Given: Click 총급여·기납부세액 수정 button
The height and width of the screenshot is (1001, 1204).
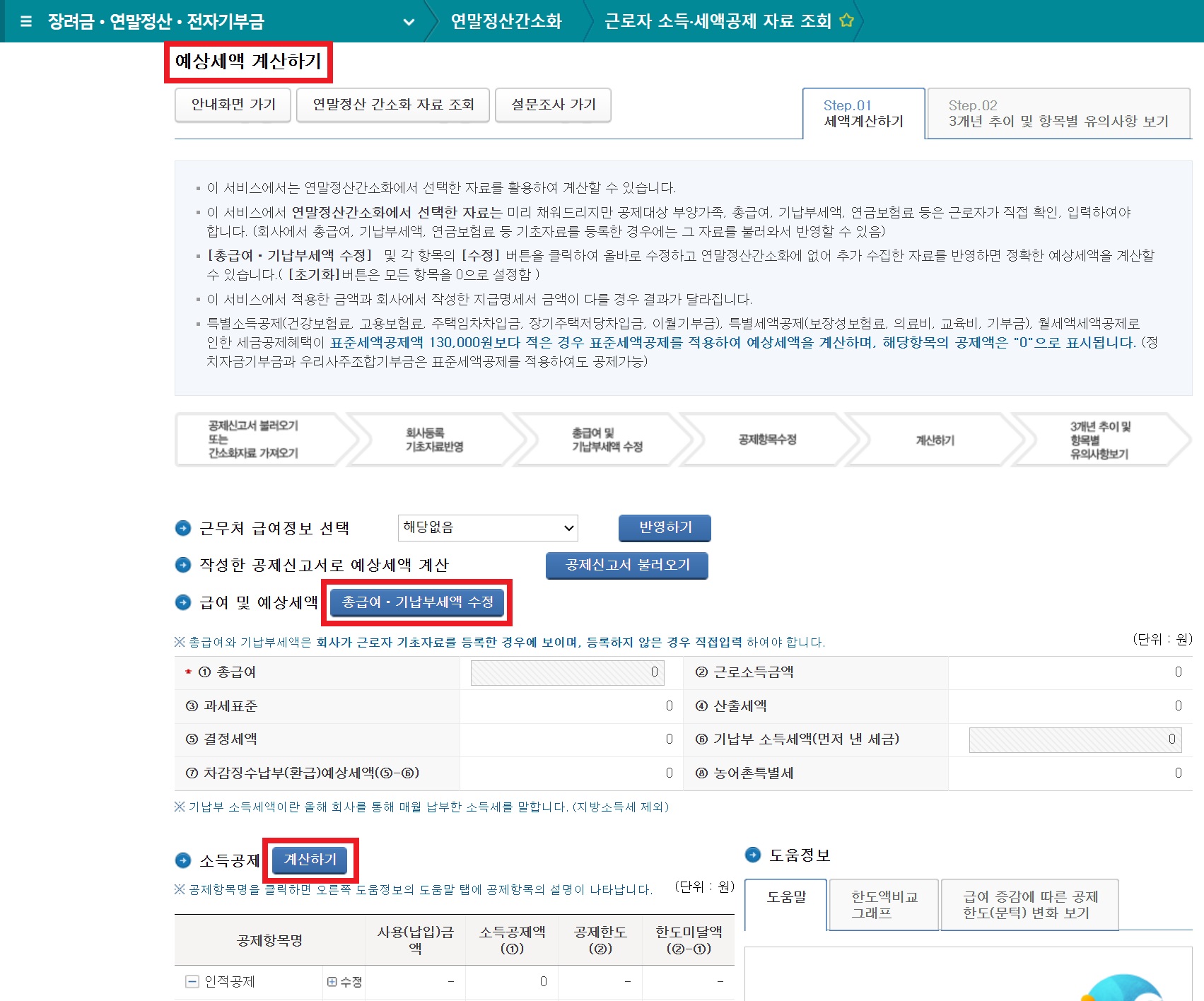Looking at the screenshot, I should (417, 602).
